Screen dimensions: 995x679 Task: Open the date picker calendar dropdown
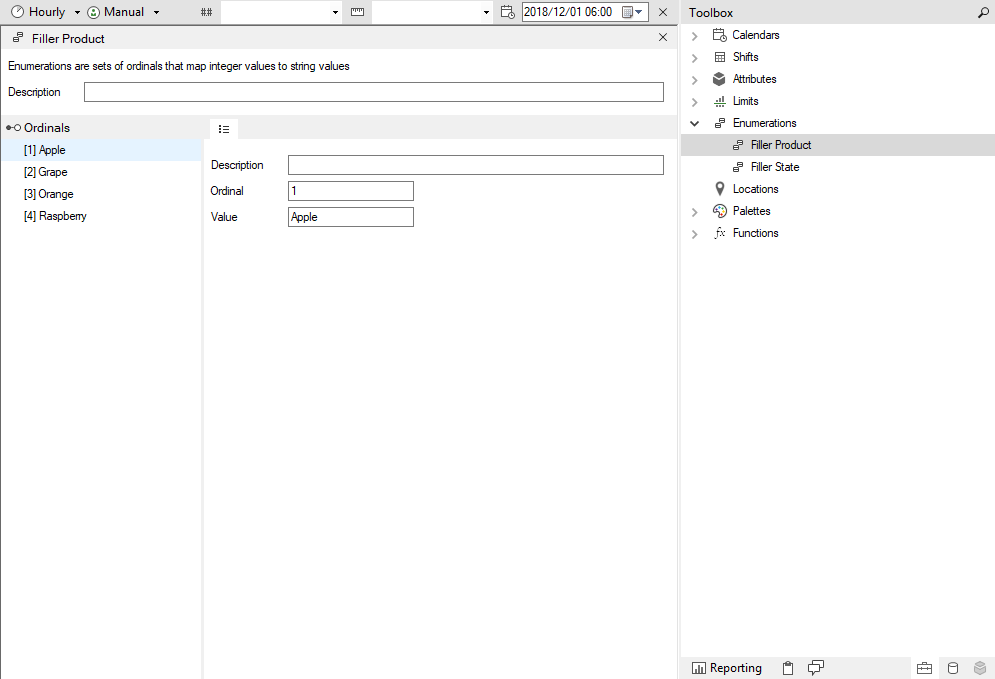(x=633, y=12)
